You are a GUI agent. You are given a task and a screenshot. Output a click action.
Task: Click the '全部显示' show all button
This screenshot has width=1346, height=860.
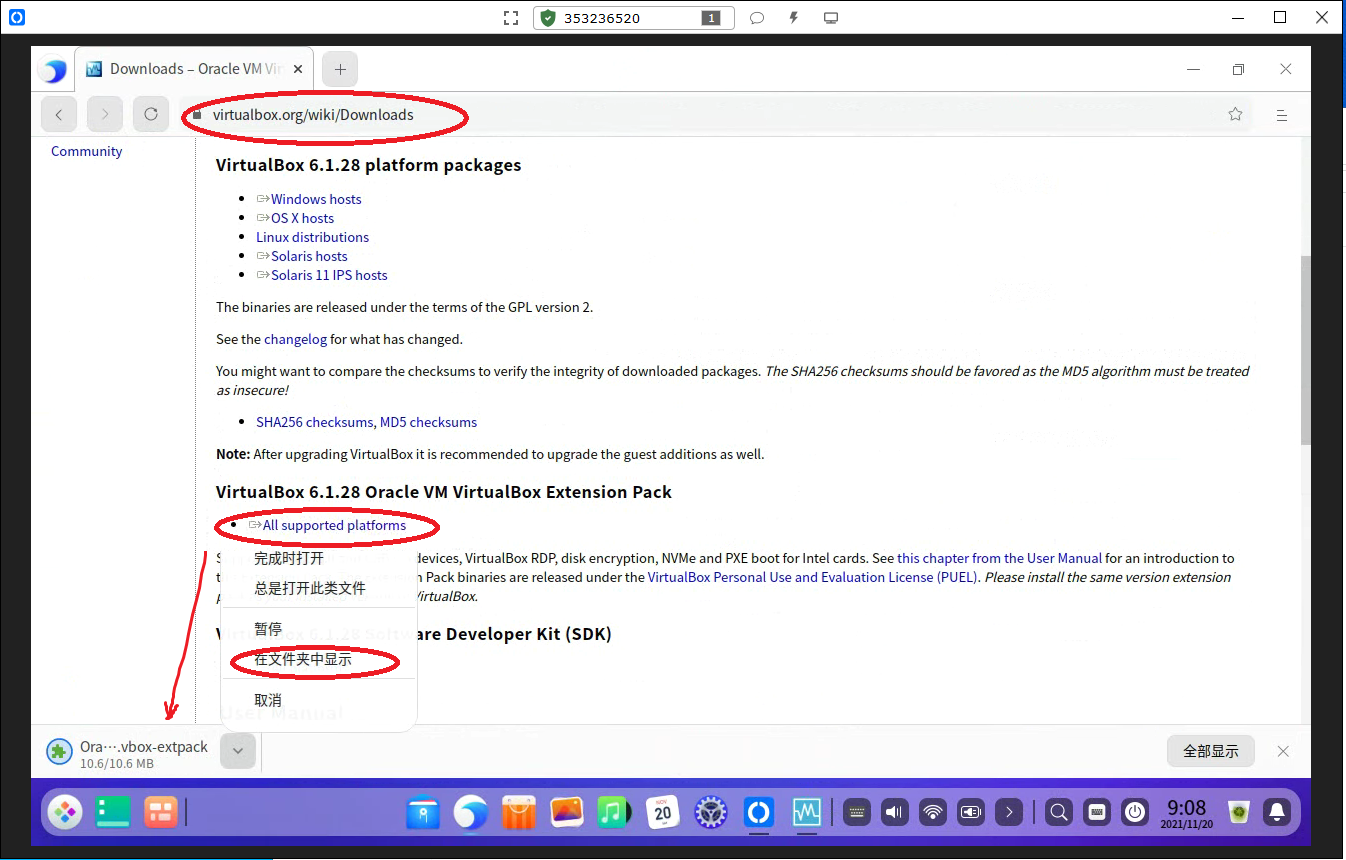pyautogui.click(x=1210, y=751)
